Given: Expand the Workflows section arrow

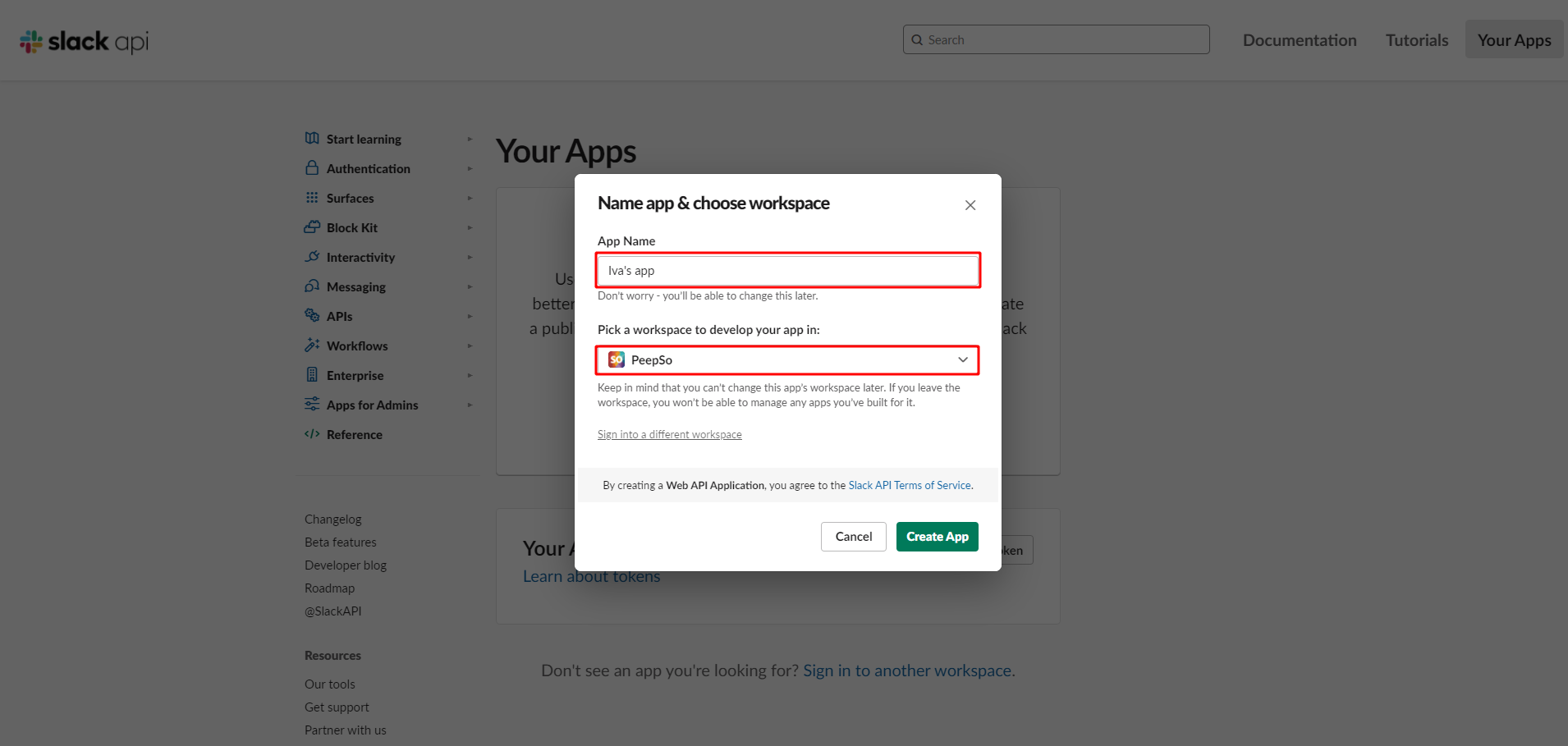Looking at the screenshot, I should point(470,346).
